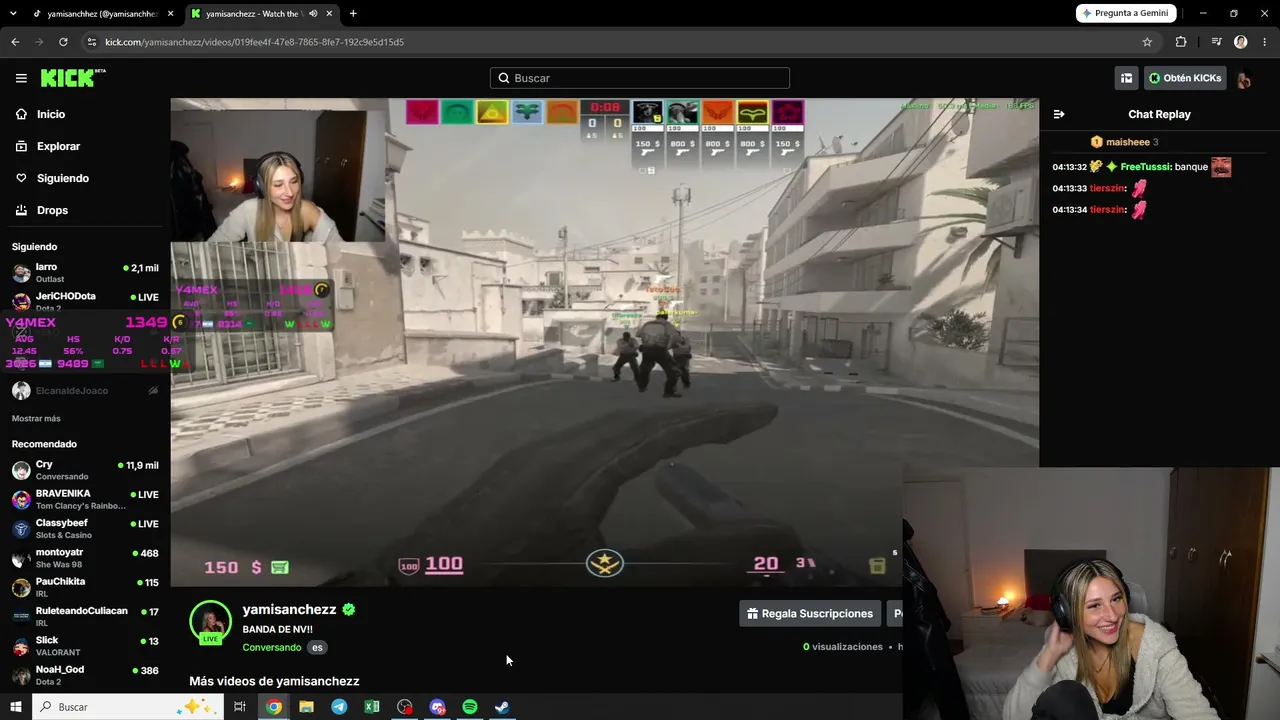Open the Kick hamburger sidebar menu
The image size is (1280, 720).
coord(21,78)
